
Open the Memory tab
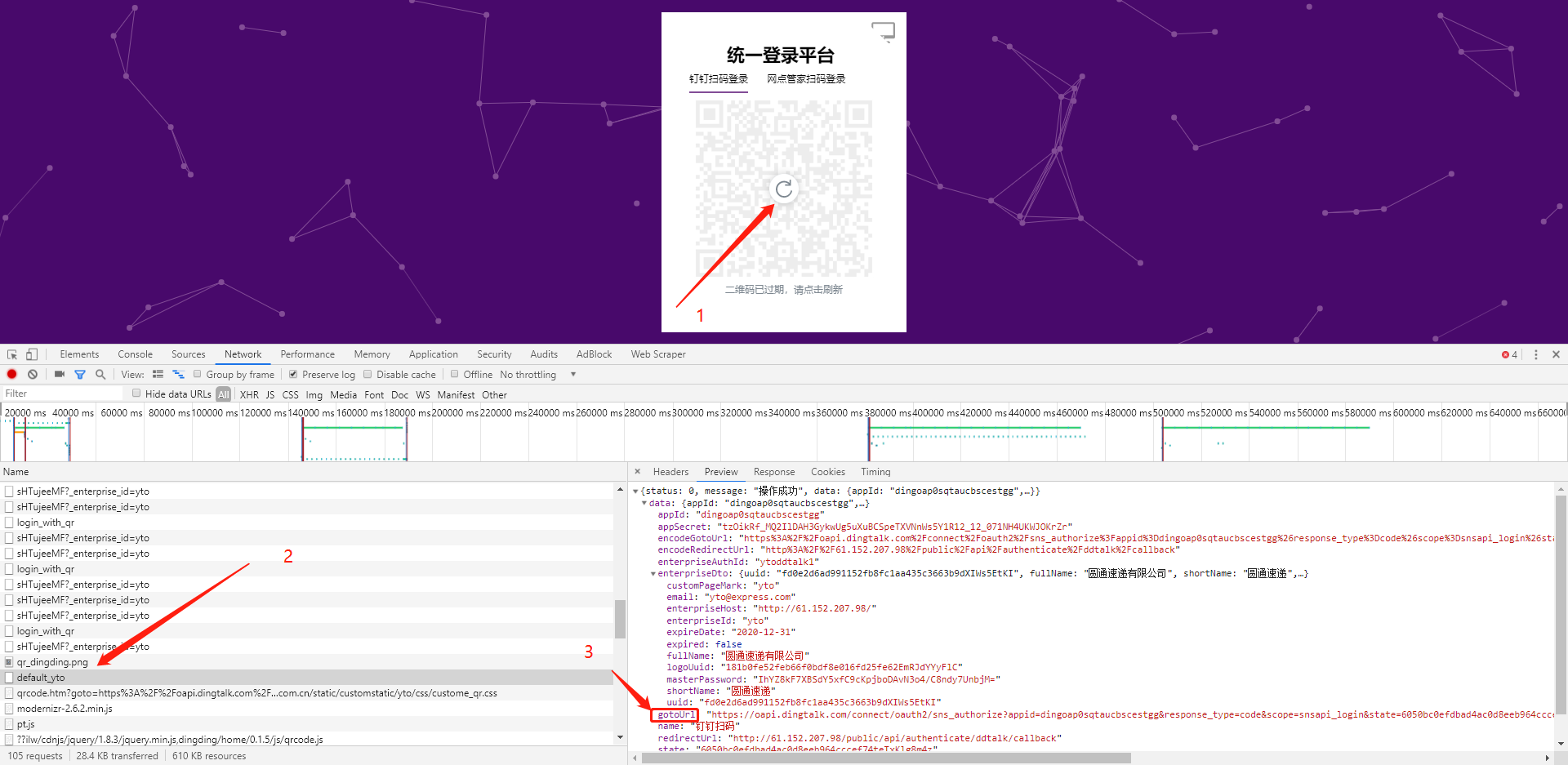pyautogui.click(x=372, y=354)
